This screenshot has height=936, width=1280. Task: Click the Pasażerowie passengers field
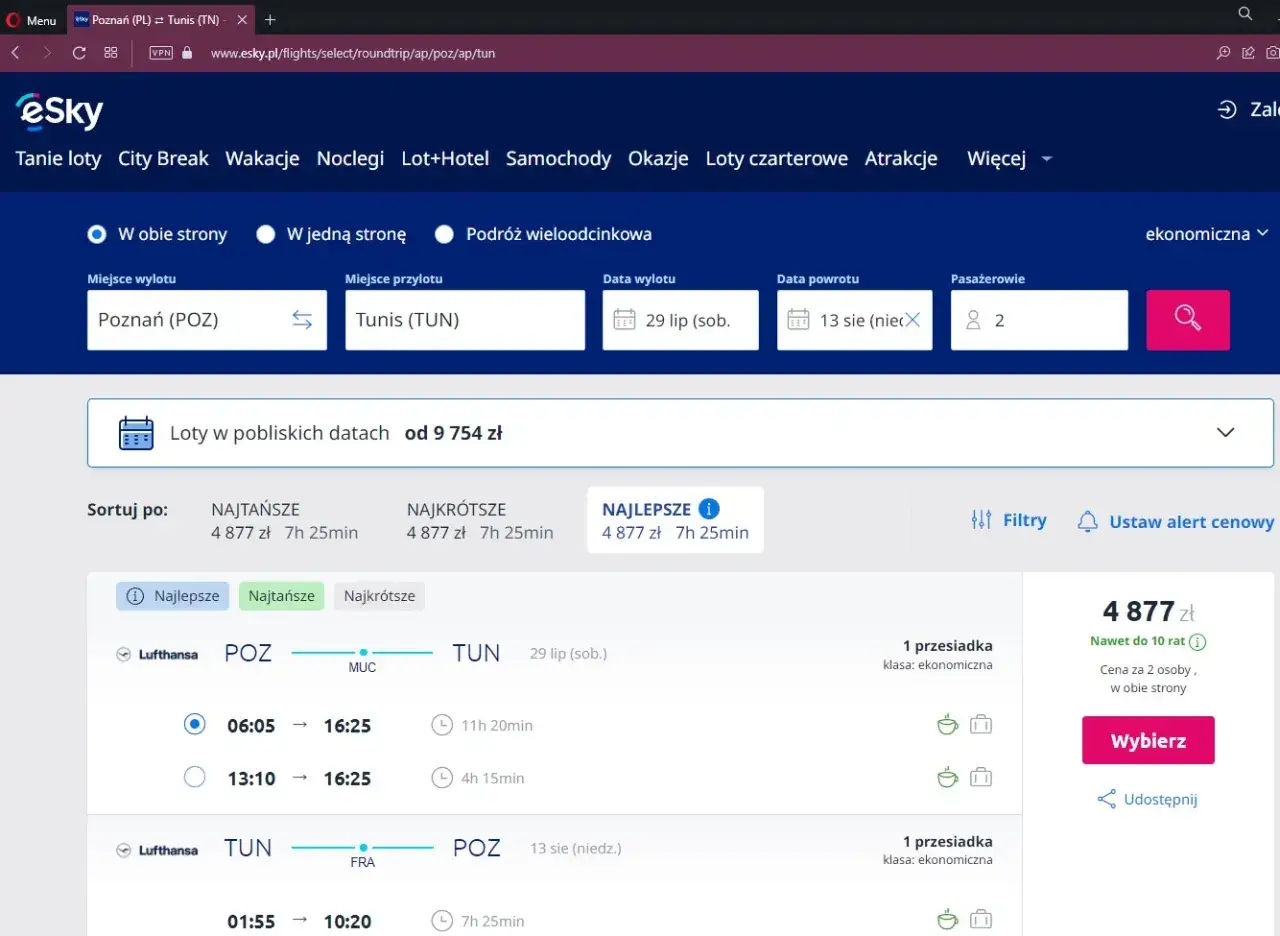pos(1039,320)
